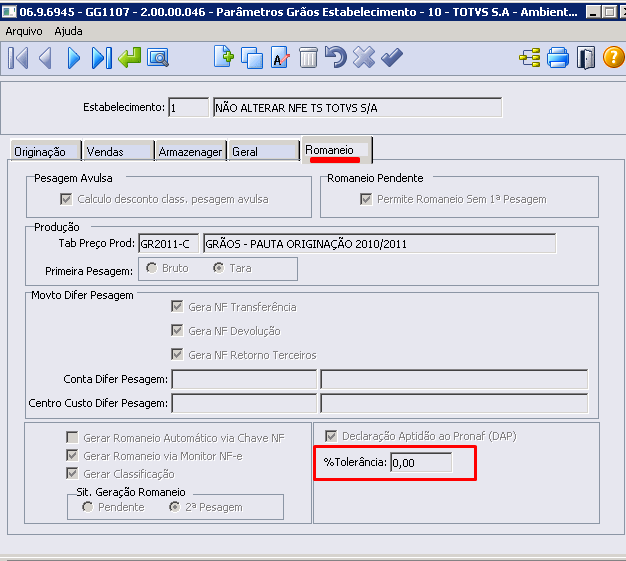
Task: Select 2ª Pesagem radio option
Action: pyautogui.click(x=174, y=507)
